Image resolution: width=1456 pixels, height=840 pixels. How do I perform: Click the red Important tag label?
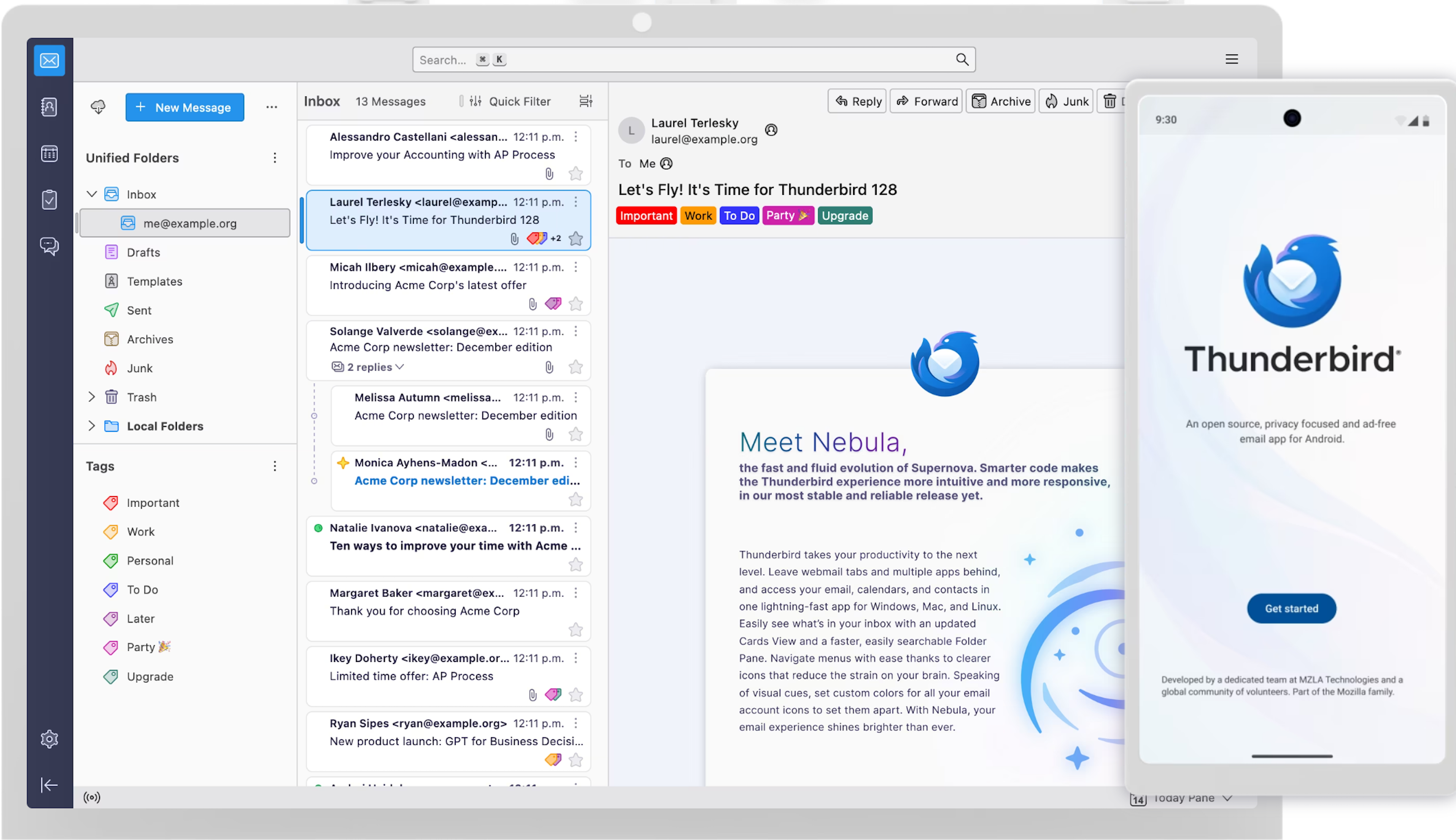(646, 216)
